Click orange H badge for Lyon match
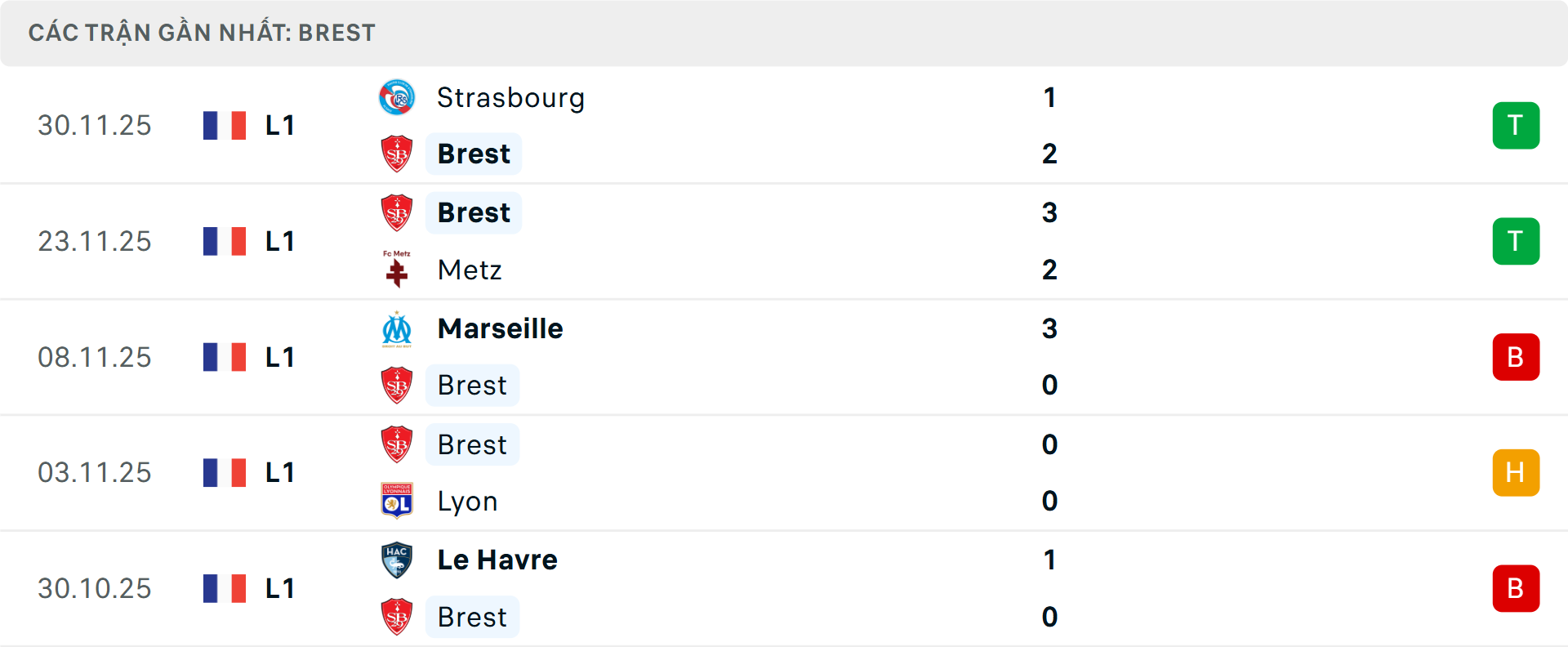The height and width of the screenshot is (647, 1568). tap(1516, 473)
